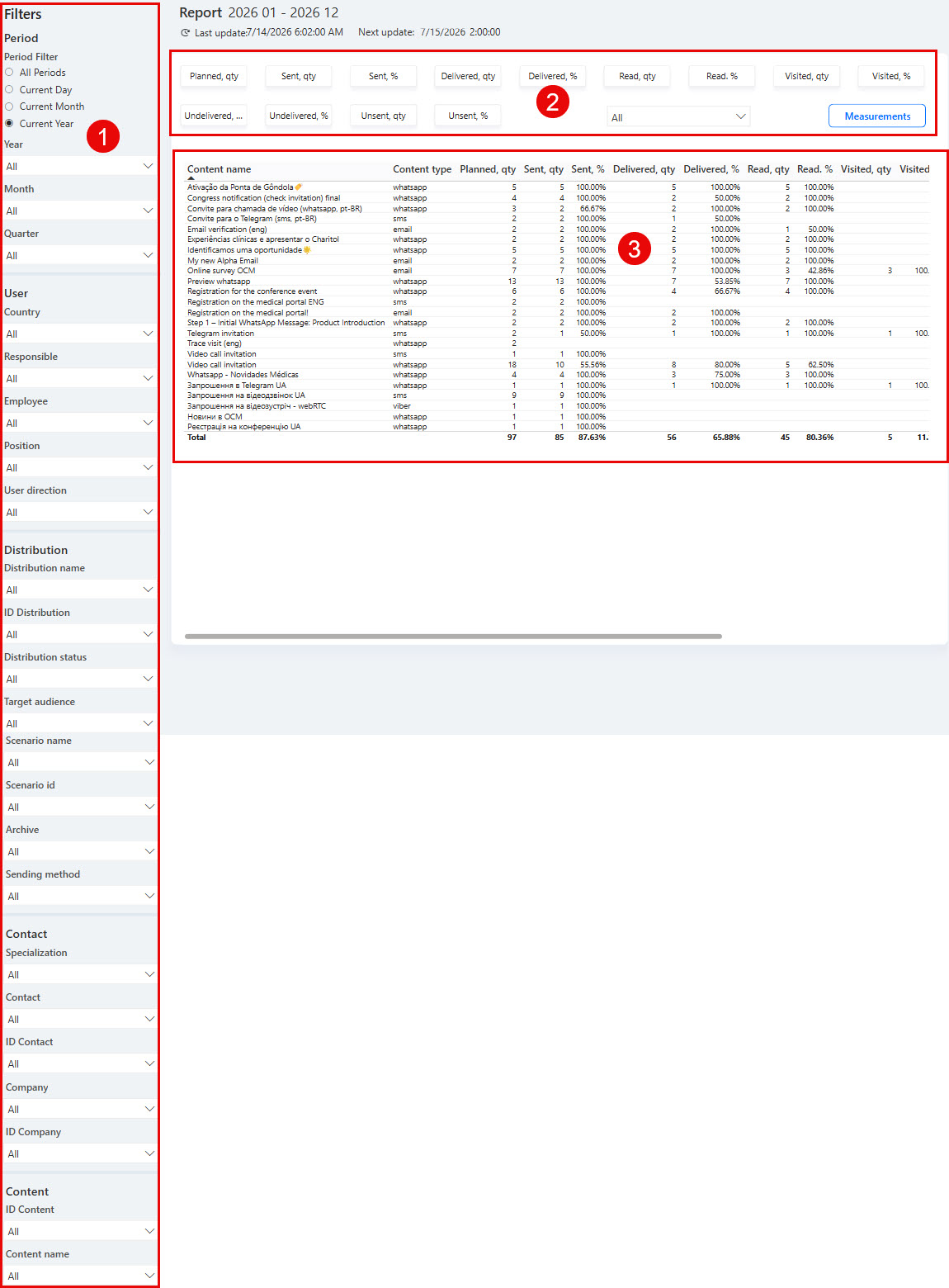Click the Total row label
949x1288 pixels.
pos(196,438)
